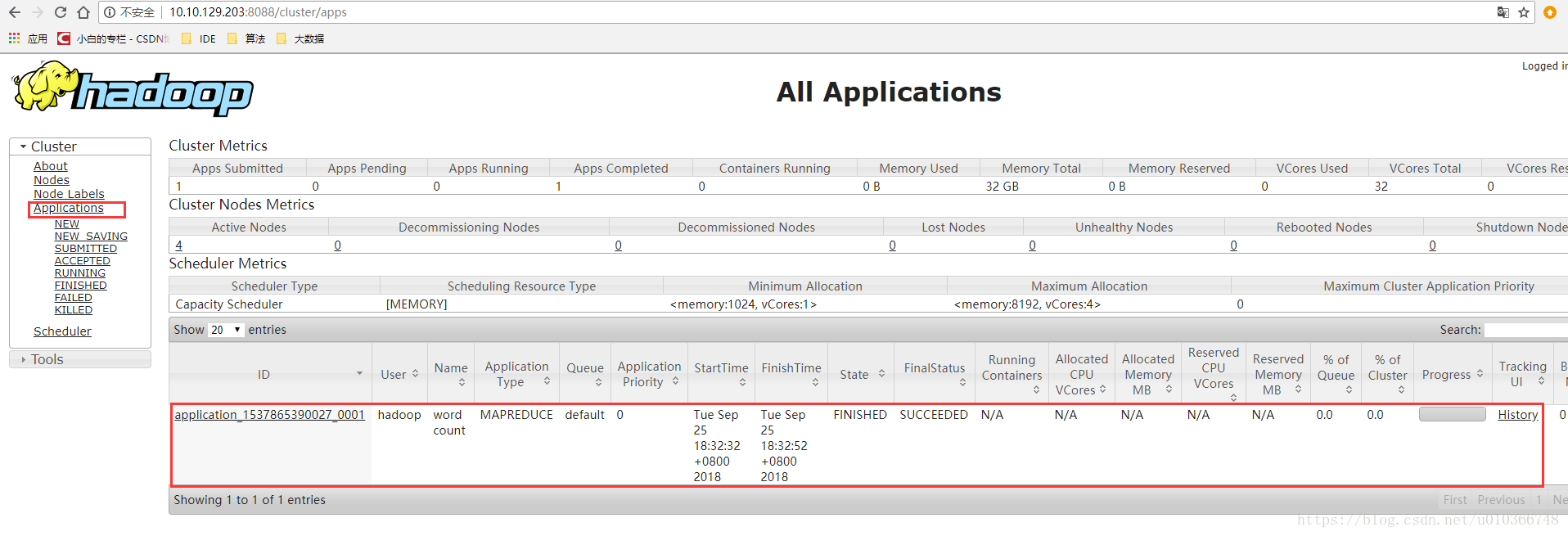Click the address bar URL

258,12
